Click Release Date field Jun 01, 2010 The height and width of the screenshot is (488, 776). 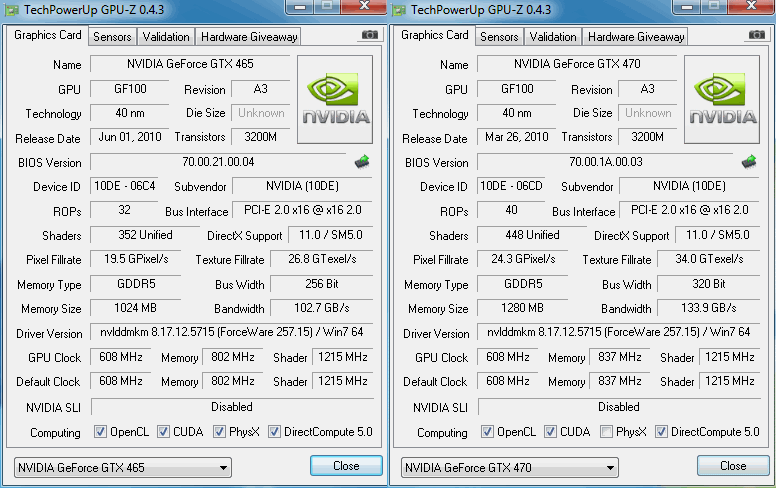pos(130,137)
